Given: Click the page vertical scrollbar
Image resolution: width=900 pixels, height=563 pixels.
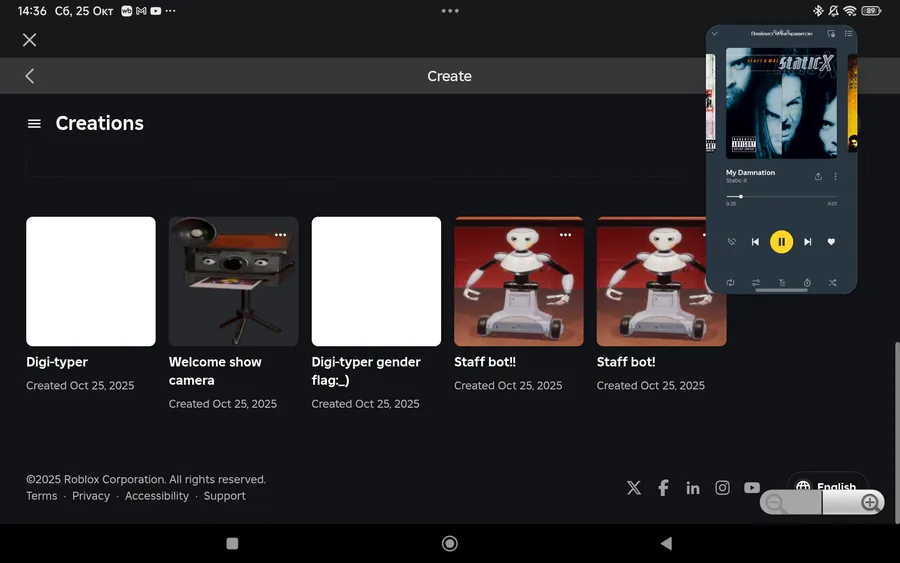Looking at the screenshot, I should tap(897, 432).
